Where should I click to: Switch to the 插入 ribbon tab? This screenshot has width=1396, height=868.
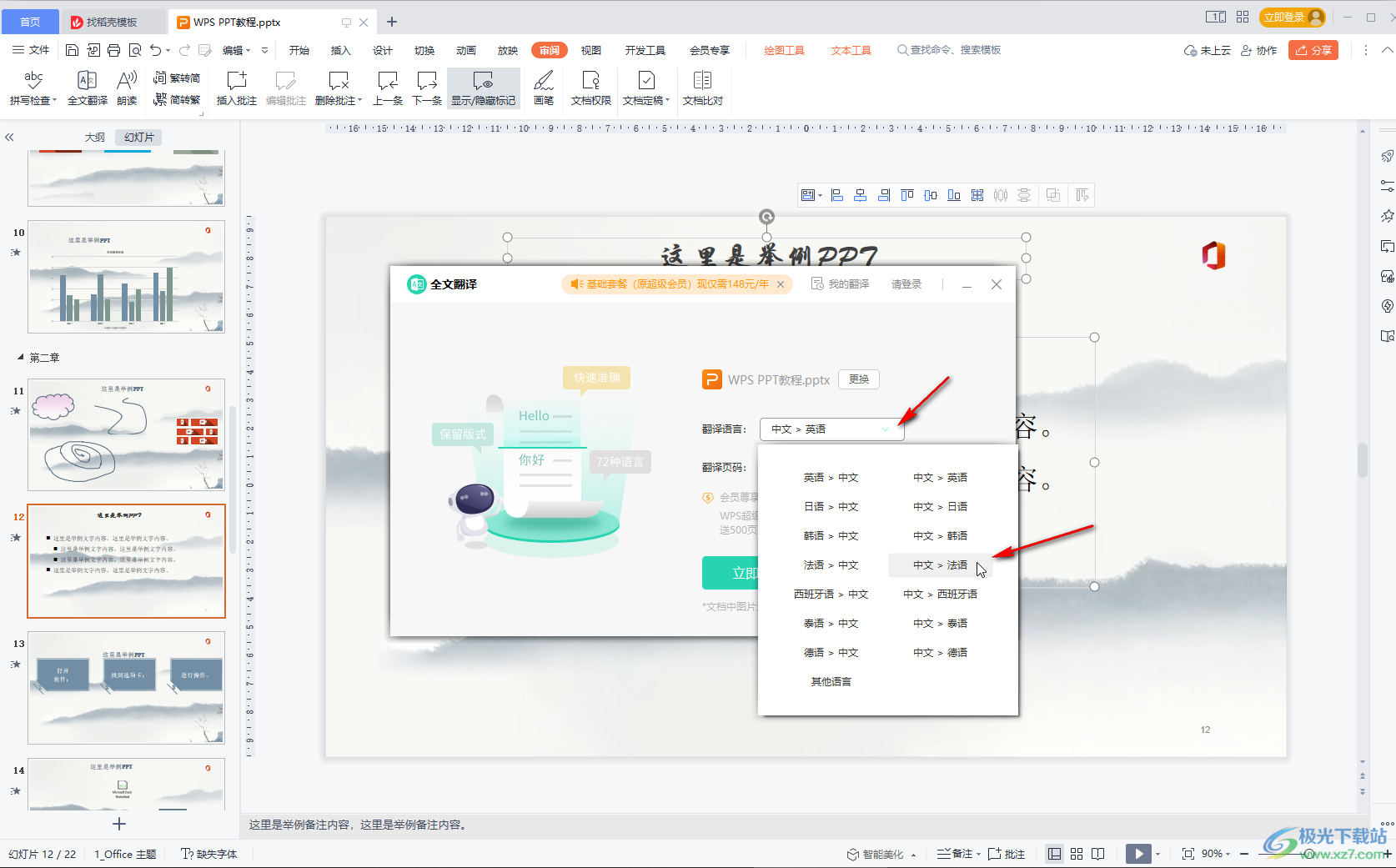click(x=341, y=50)
